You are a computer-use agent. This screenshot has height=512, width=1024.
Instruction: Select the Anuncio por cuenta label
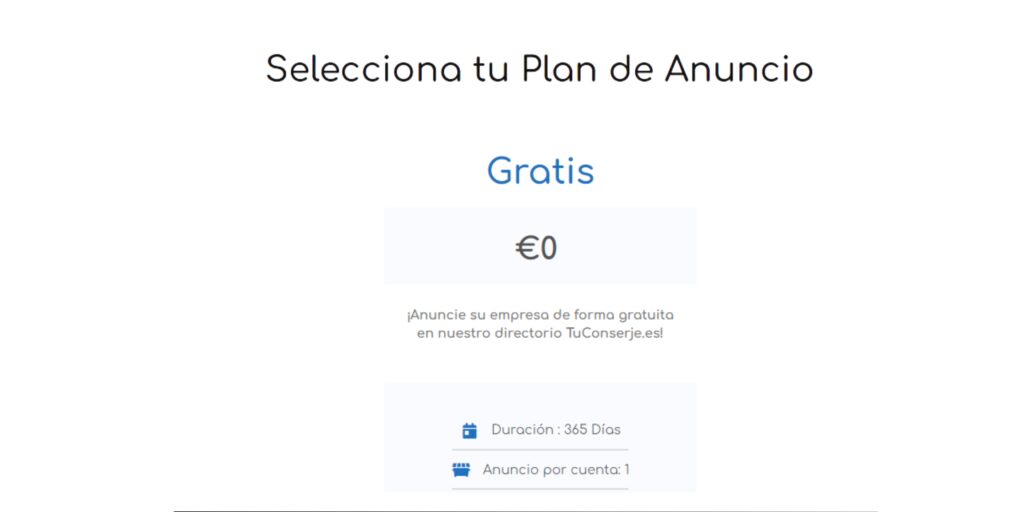point(552,470)
